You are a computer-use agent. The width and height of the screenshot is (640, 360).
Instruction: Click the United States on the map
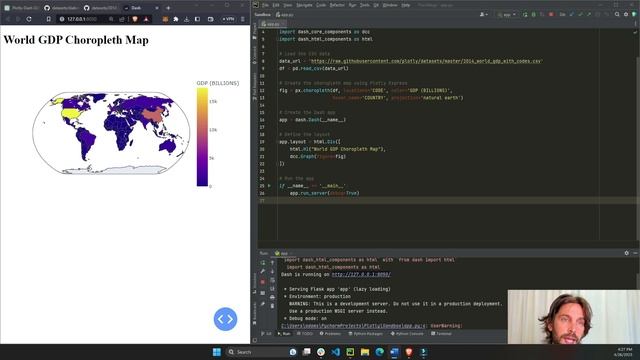coord(71,113)
